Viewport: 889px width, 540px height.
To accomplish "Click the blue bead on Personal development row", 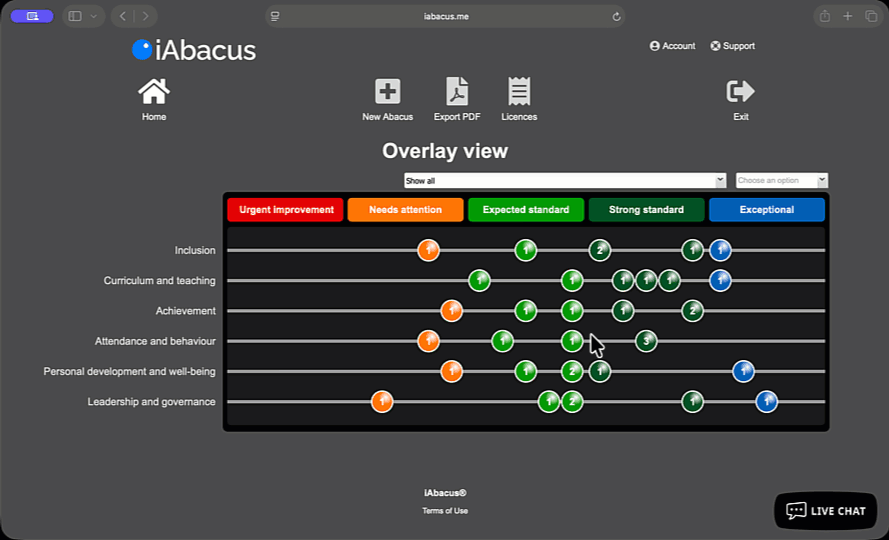I will 743,372.
